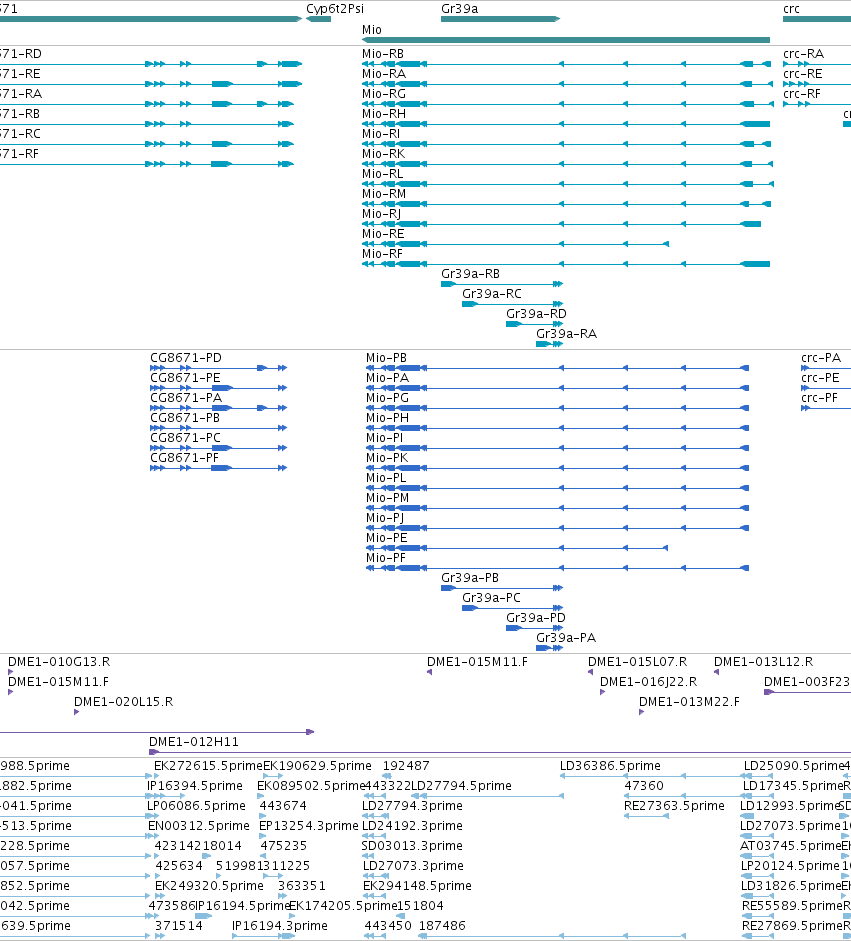Screen dimensions: 851x941
Task: Click the Gr39a-RA transcript label
Action: 567,334
